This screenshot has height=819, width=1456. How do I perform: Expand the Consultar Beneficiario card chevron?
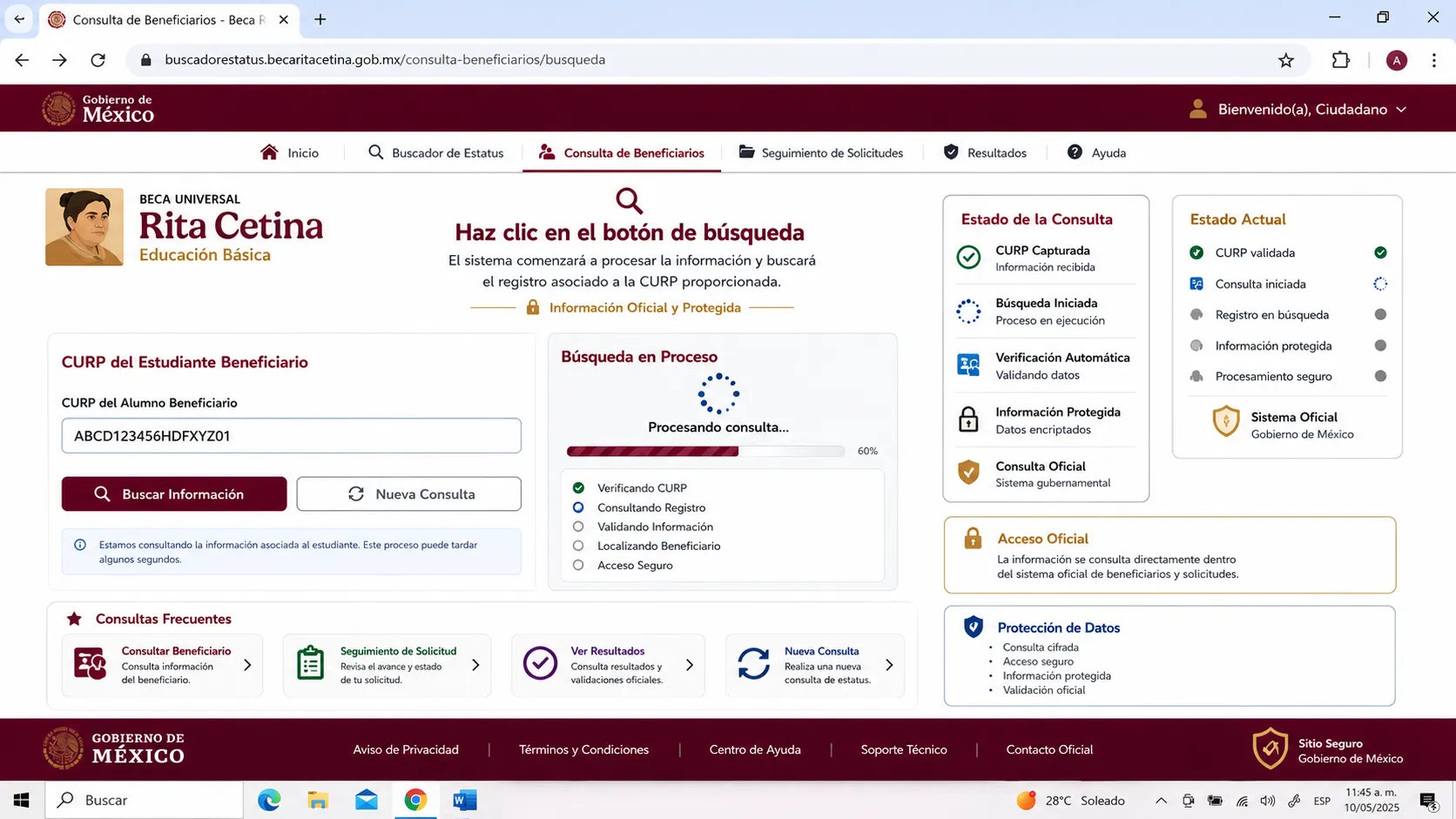pyautogui.click(x=247, y=665)
